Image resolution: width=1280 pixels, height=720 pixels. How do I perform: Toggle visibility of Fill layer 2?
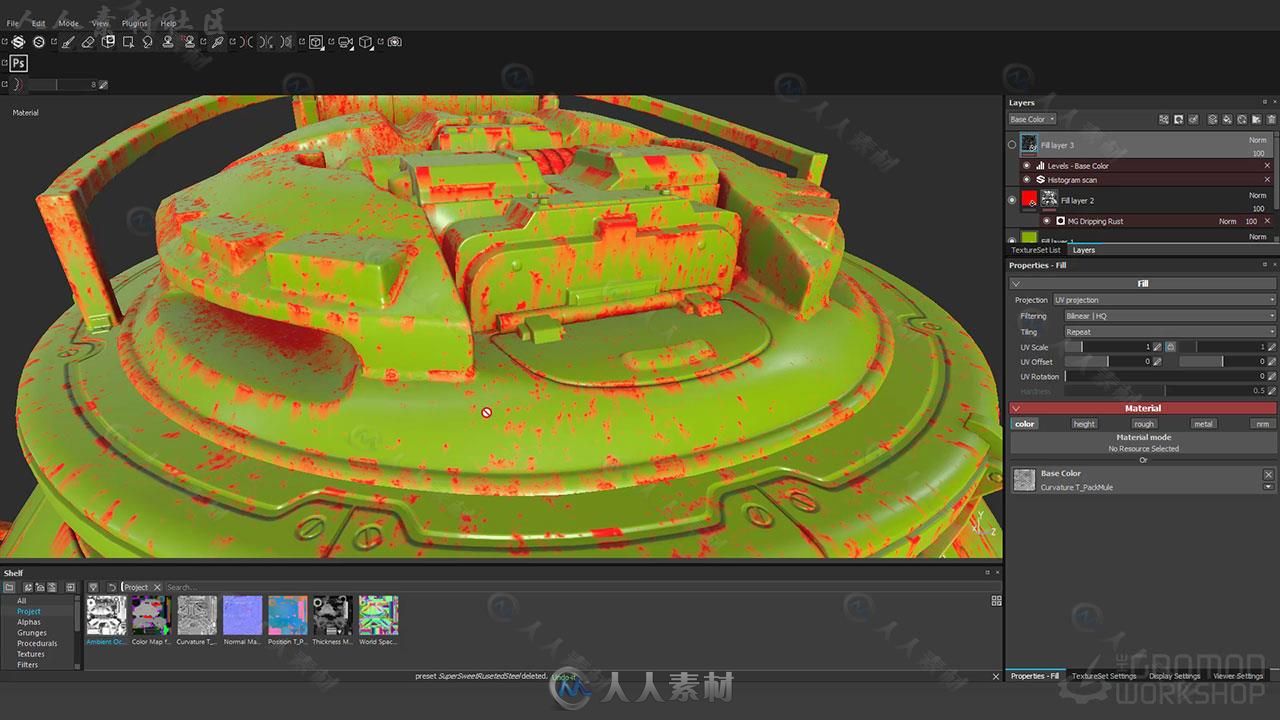1012,200
